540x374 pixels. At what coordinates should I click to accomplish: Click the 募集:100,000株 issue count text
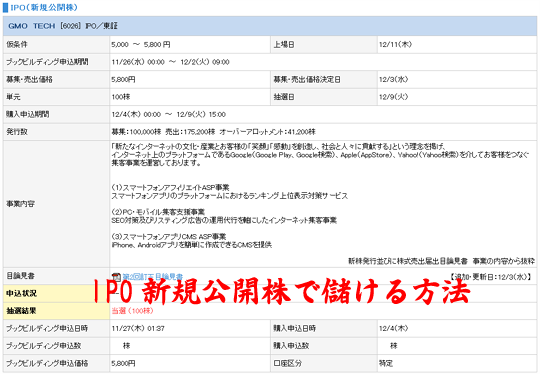pyautogui.click(x=136, y=132)
